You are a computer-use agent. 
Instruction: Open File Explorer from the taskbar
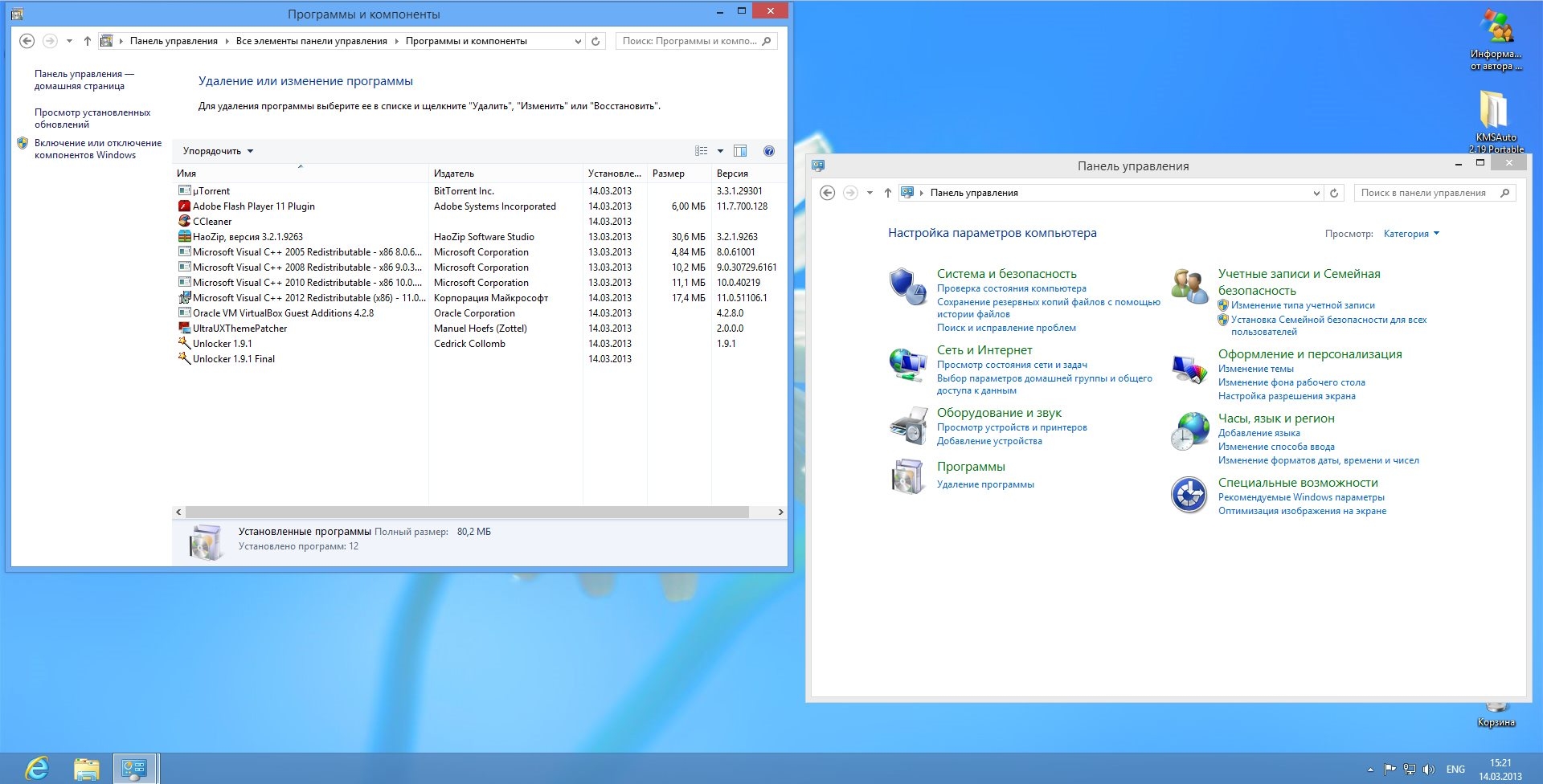86,769
